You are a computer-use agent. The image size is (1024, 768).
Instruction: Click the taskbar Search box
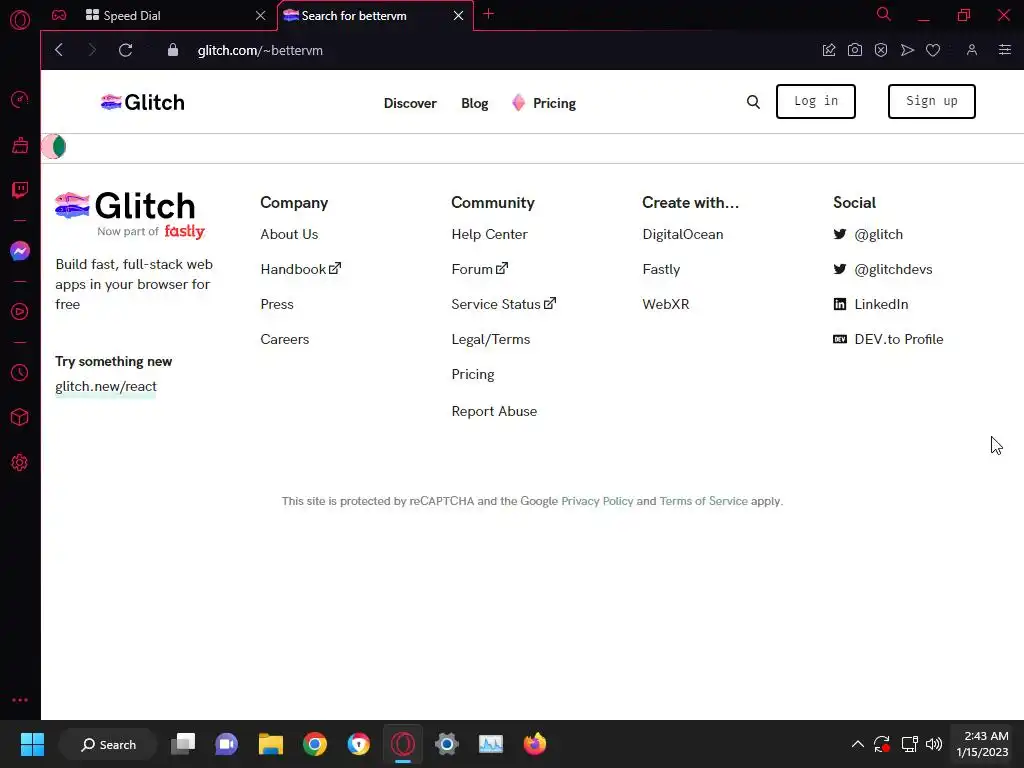point(108,744)
